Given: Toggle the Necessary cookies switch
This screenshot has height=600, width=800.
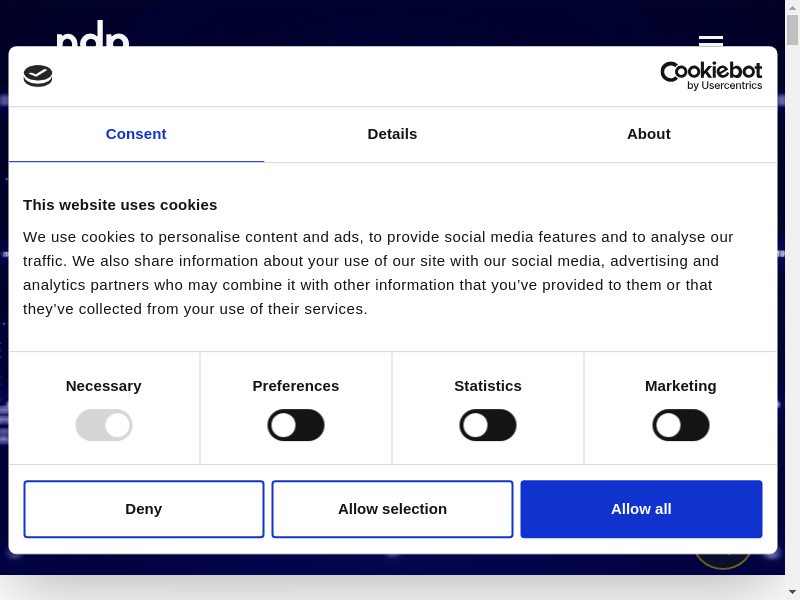Looking at the screenshot, I should [x=104, y=425].
